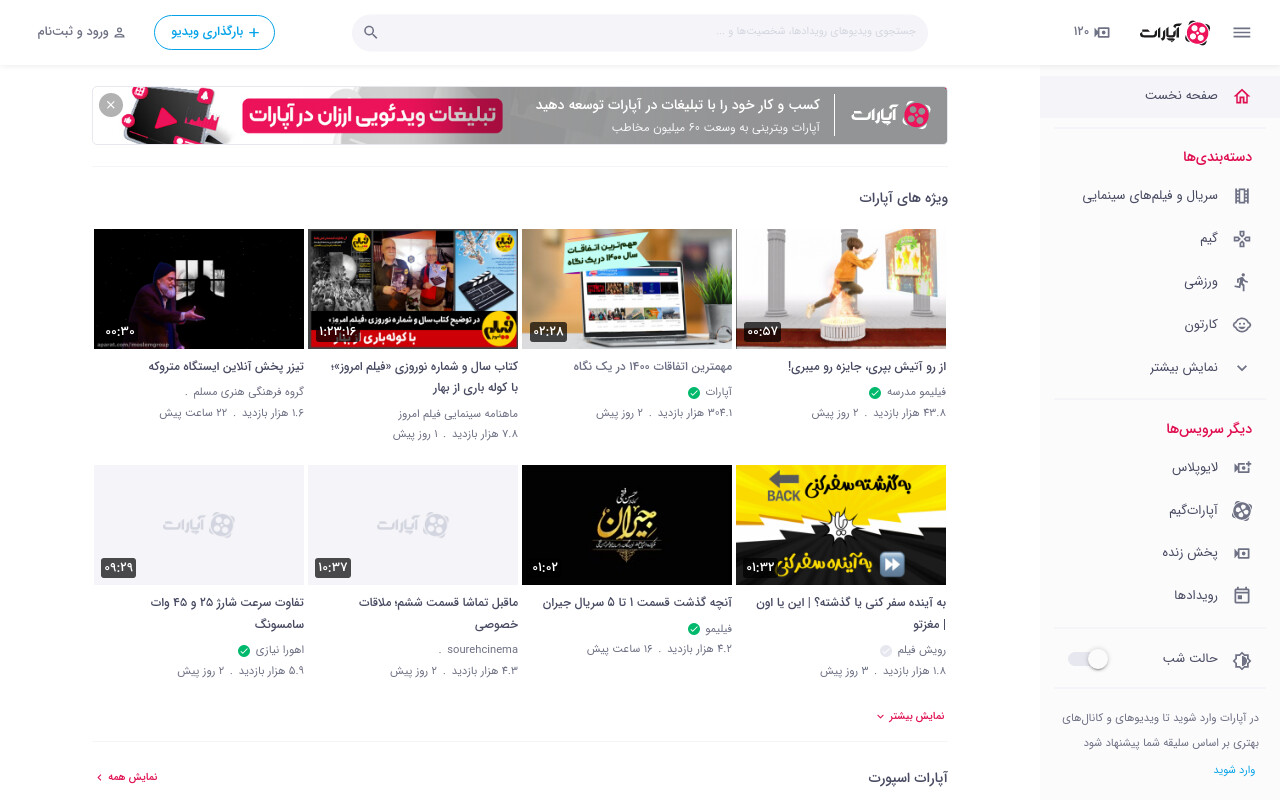Click نمایش همه for آپارات اسپورت
Viewport: 1280px width, 800px height.
126,777
